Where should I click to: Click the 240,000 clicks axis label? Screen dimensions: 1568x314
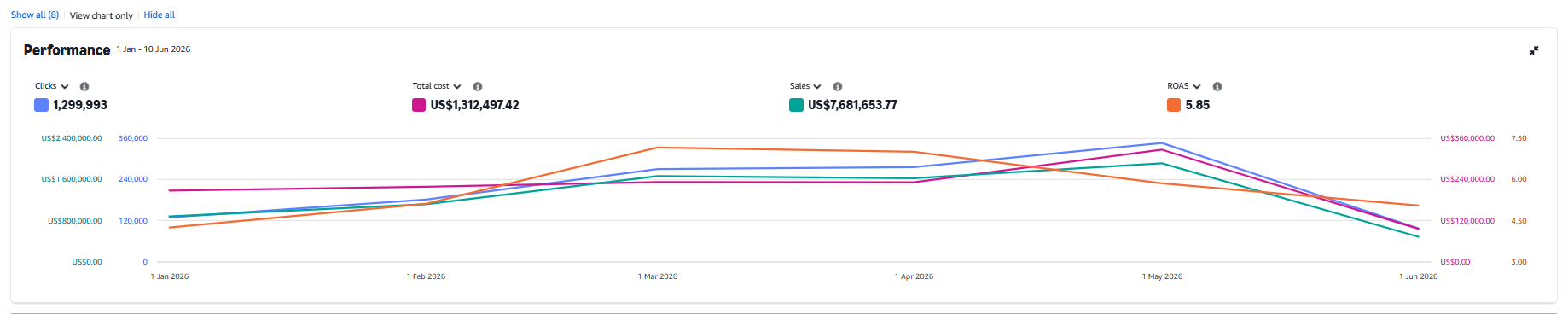tap(133, 179)
